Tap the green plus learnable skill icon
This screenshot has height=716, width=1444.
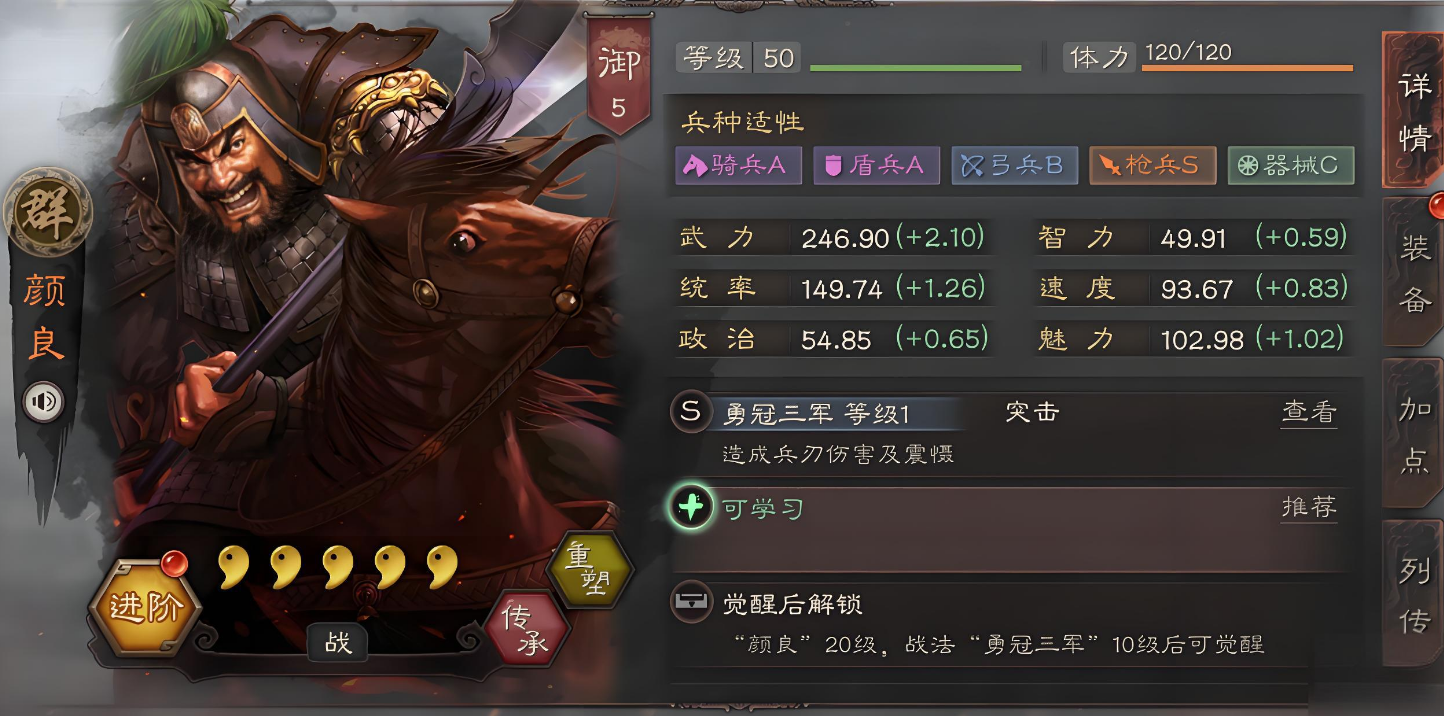pyautogui.click(x=690, y=508)
